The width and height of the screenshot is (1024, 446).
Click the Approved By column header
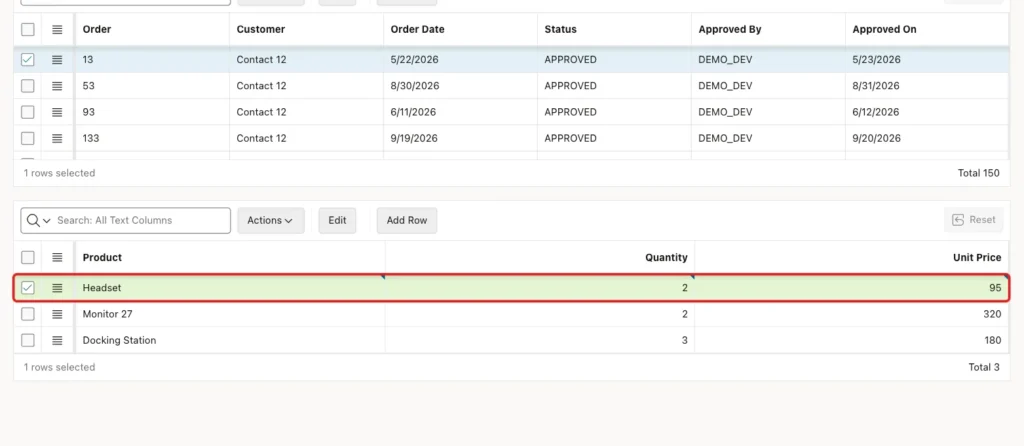tap(769, 29)
